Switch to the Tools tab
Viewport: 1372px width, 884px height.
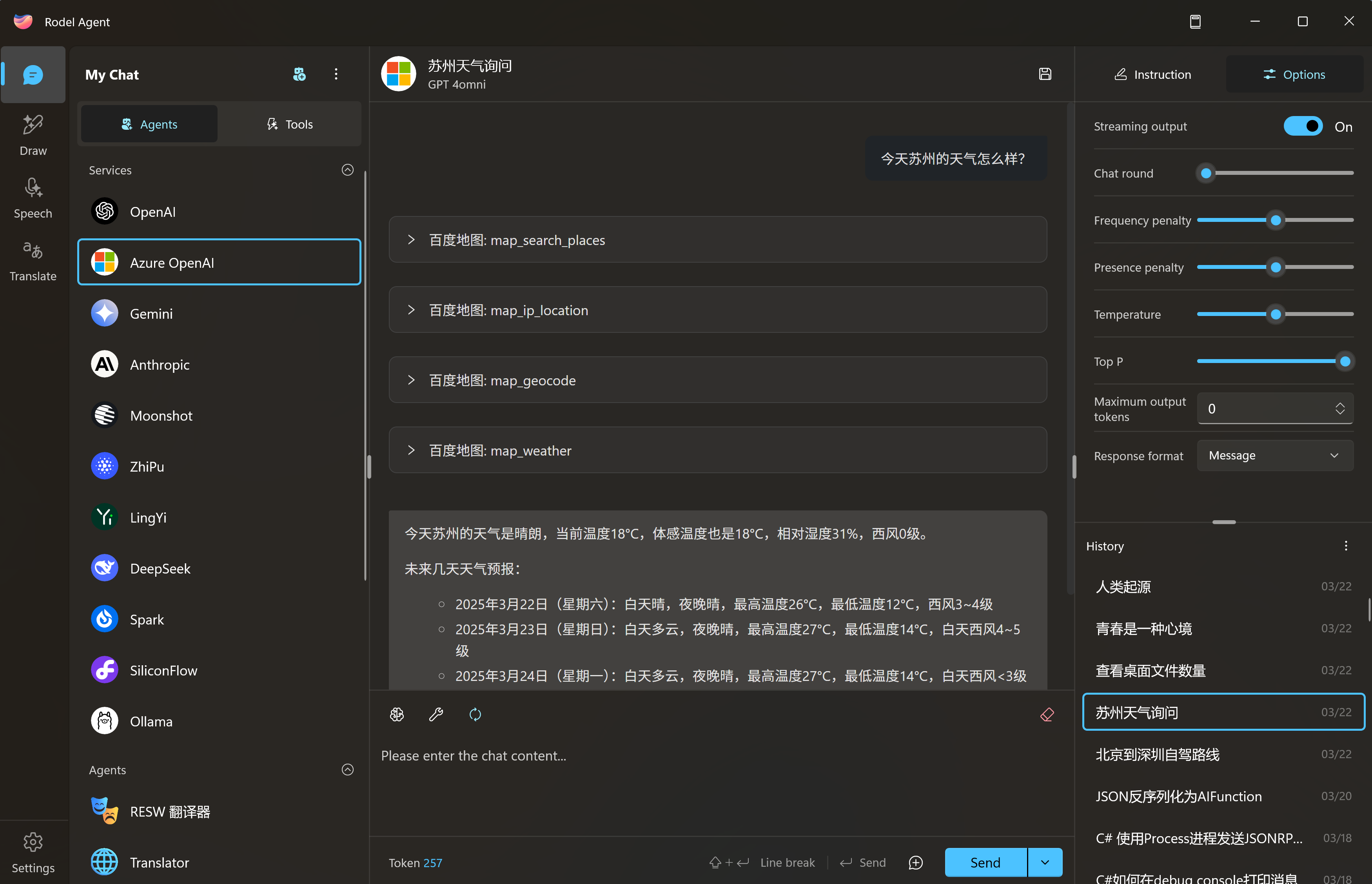(x=290, y=124)
